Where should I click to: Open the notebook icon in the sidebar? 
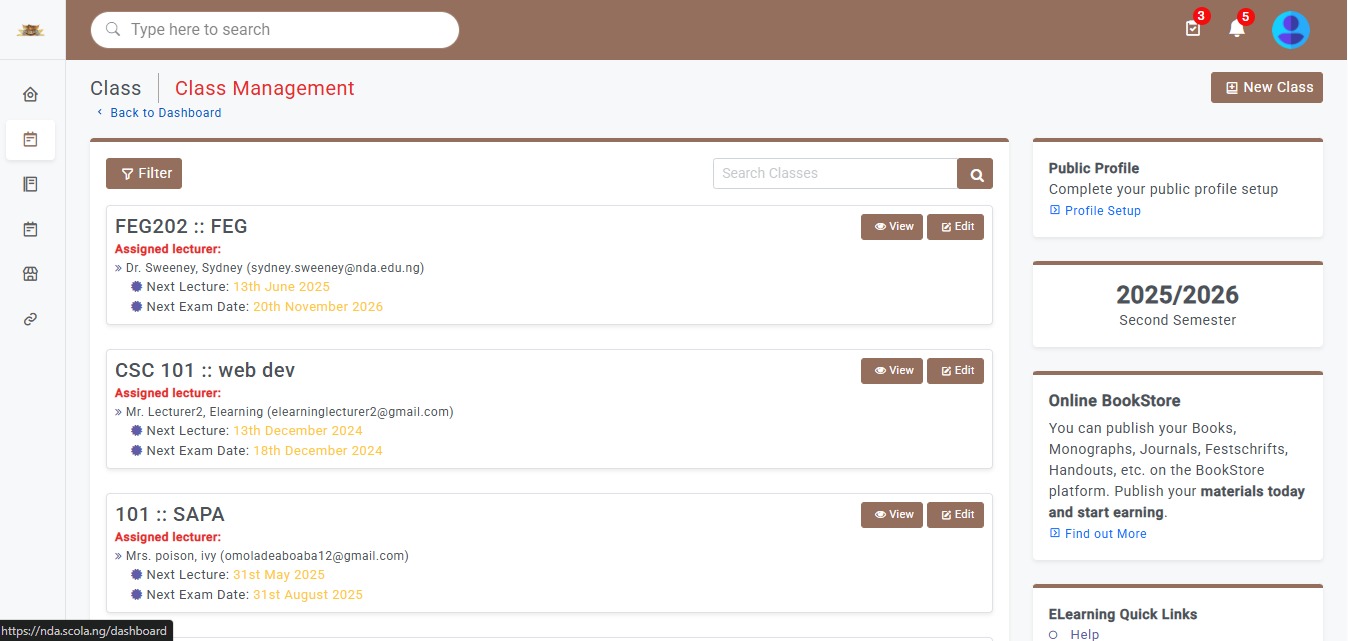[30, 185]
